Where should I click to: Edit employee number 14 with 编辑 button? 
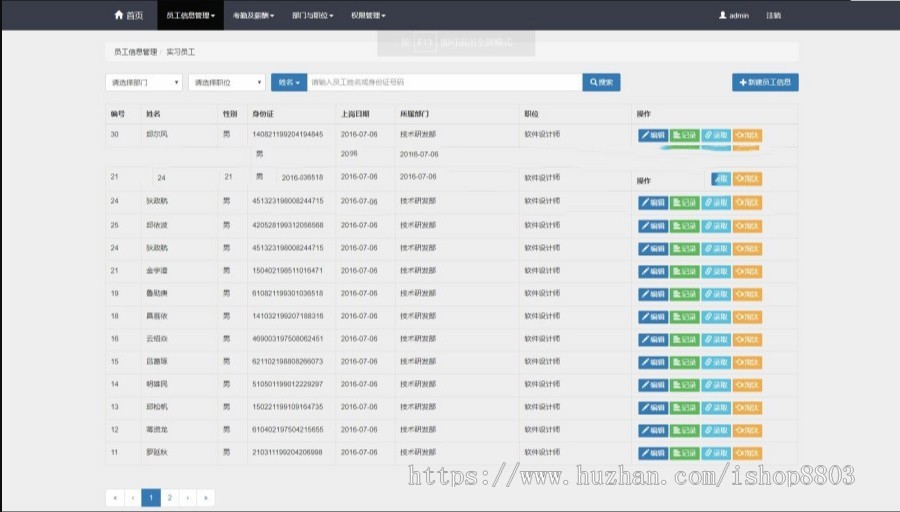pos(653,385)
